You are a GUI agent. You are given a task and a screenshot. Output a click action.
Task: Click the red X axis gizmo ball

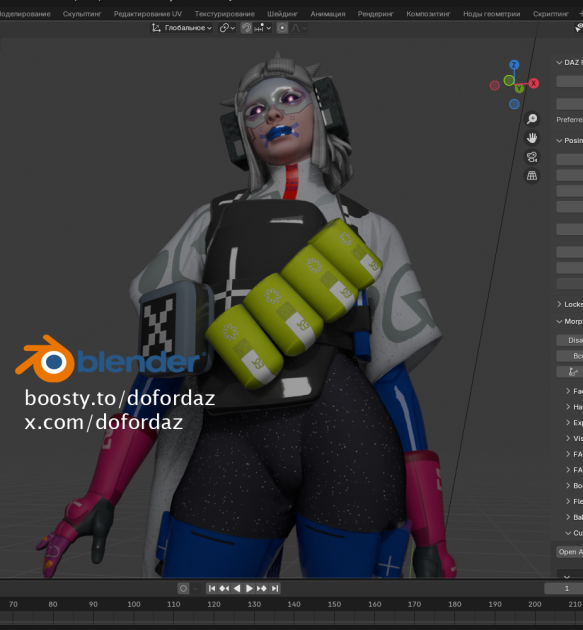click(x=534, y=83)
